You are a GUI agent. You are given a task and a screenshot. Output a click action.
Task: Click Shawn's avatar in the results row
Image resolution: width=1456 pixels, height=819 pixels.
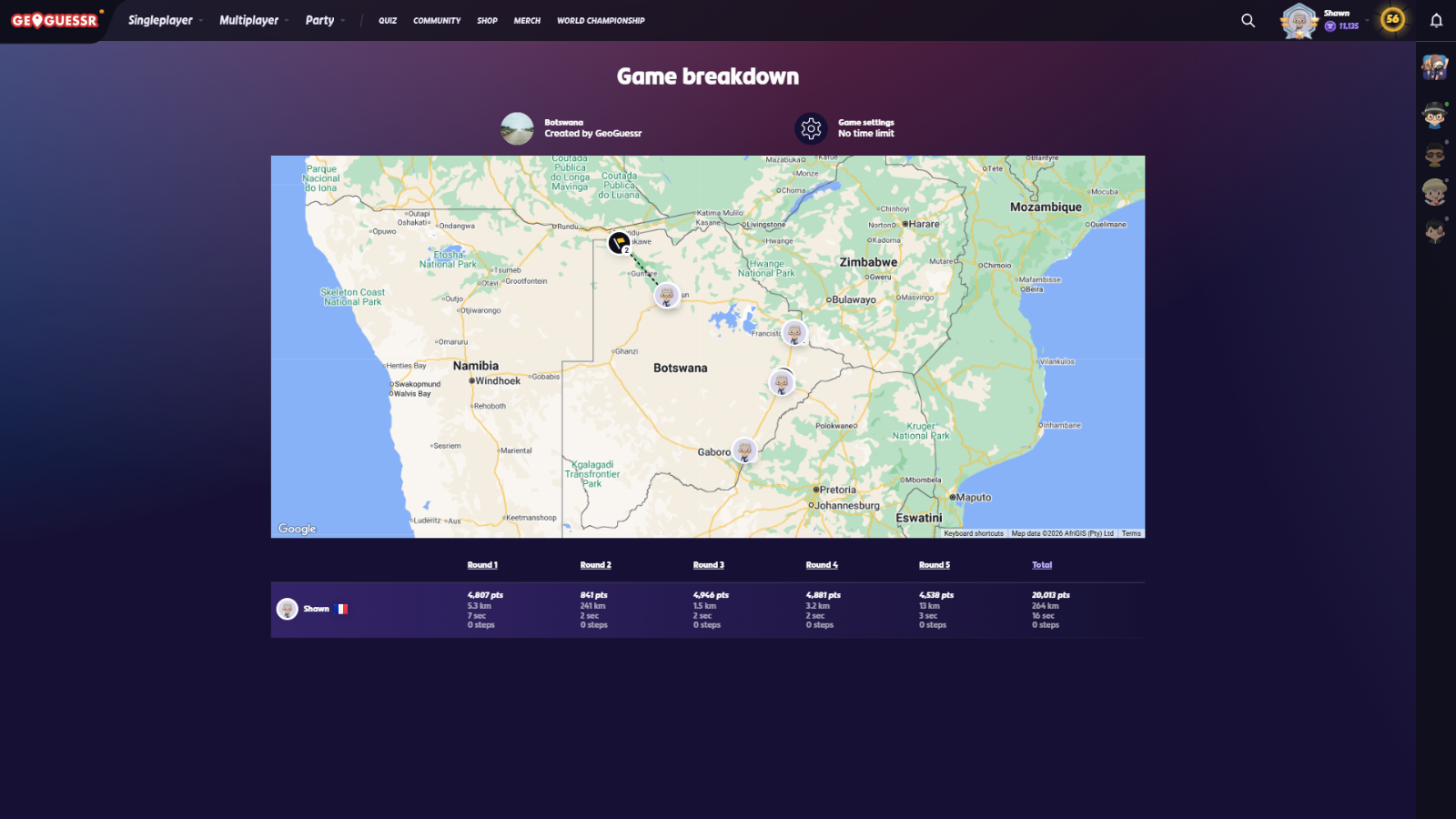pyautogui.click(x=288, y=609)
